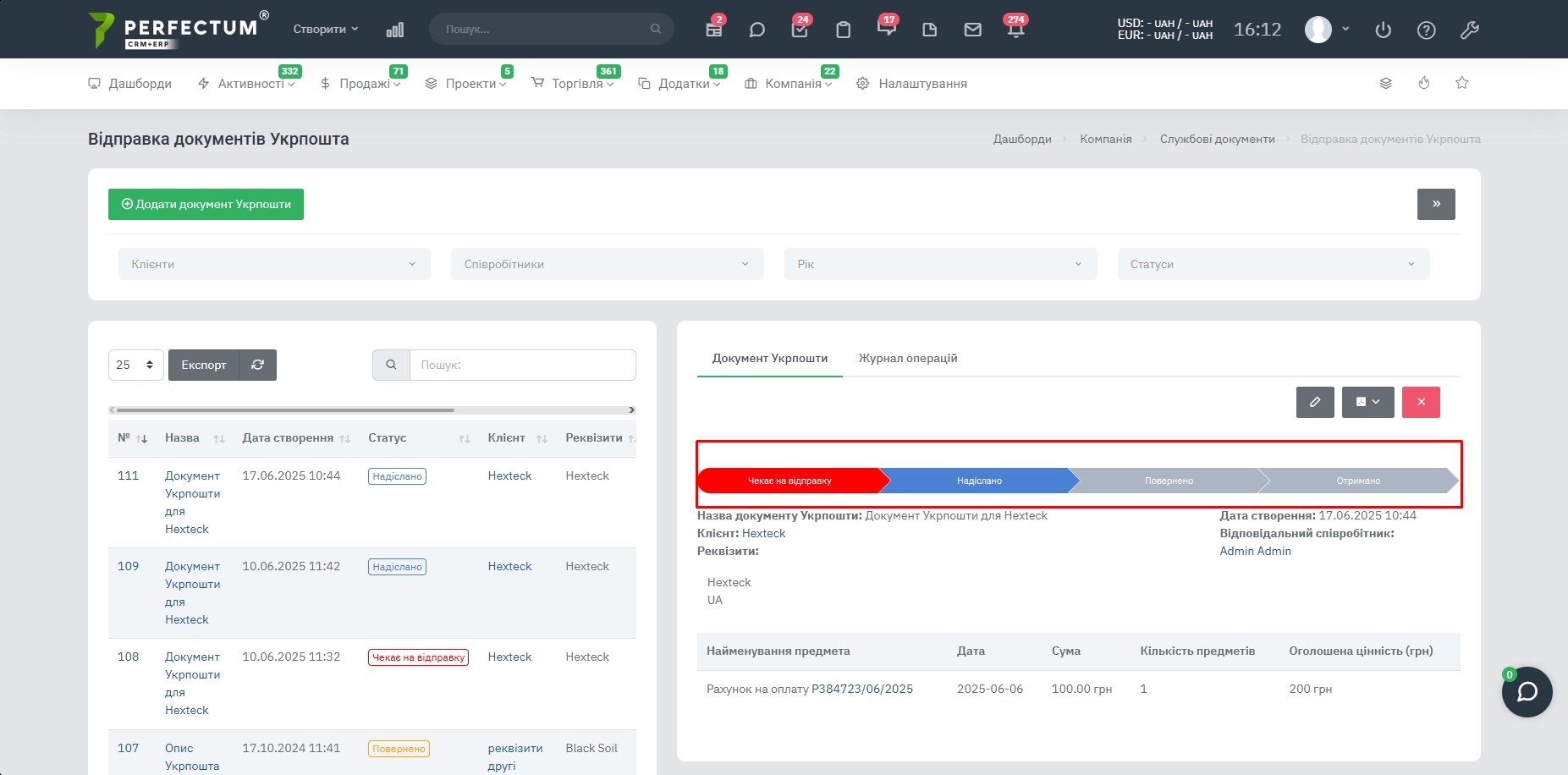Click the Perfectum CRM+ERP logo

click(x=179, y=30)
